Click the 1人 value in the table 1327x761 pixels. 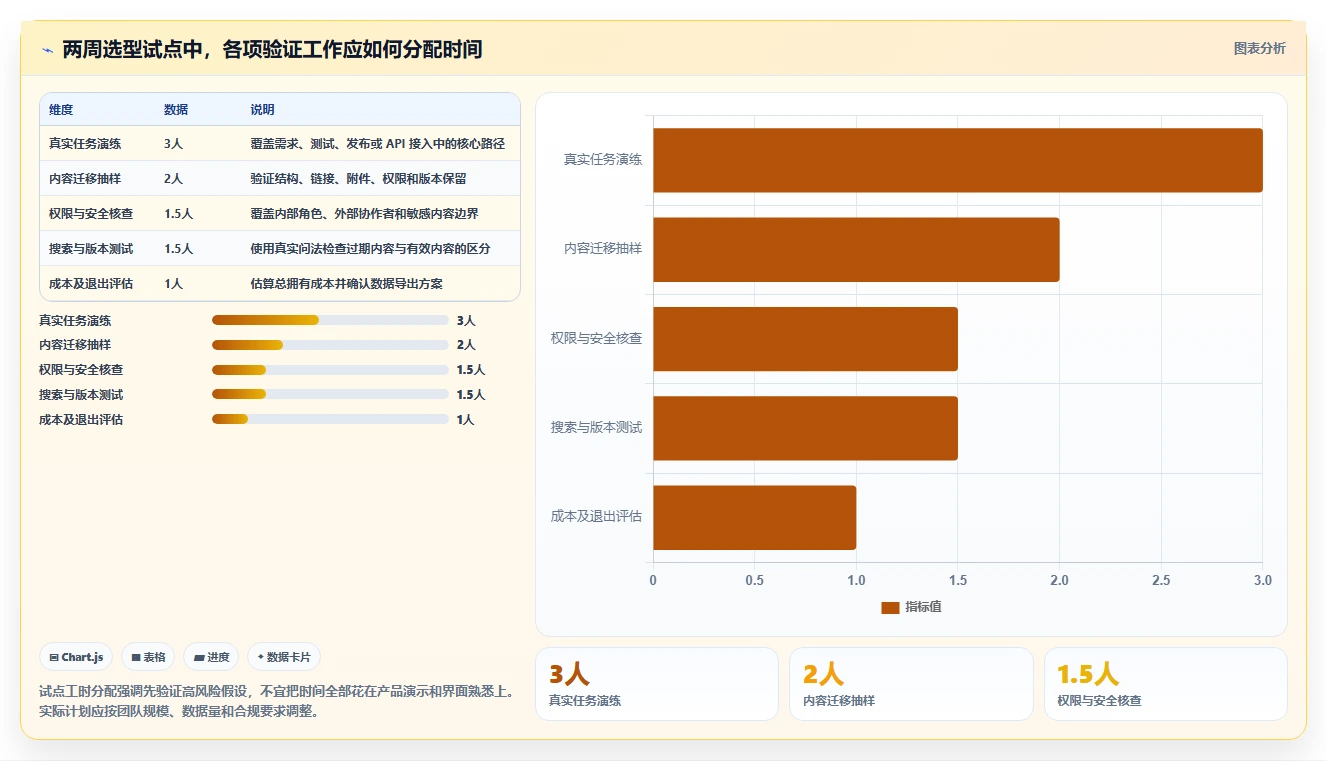173,283
